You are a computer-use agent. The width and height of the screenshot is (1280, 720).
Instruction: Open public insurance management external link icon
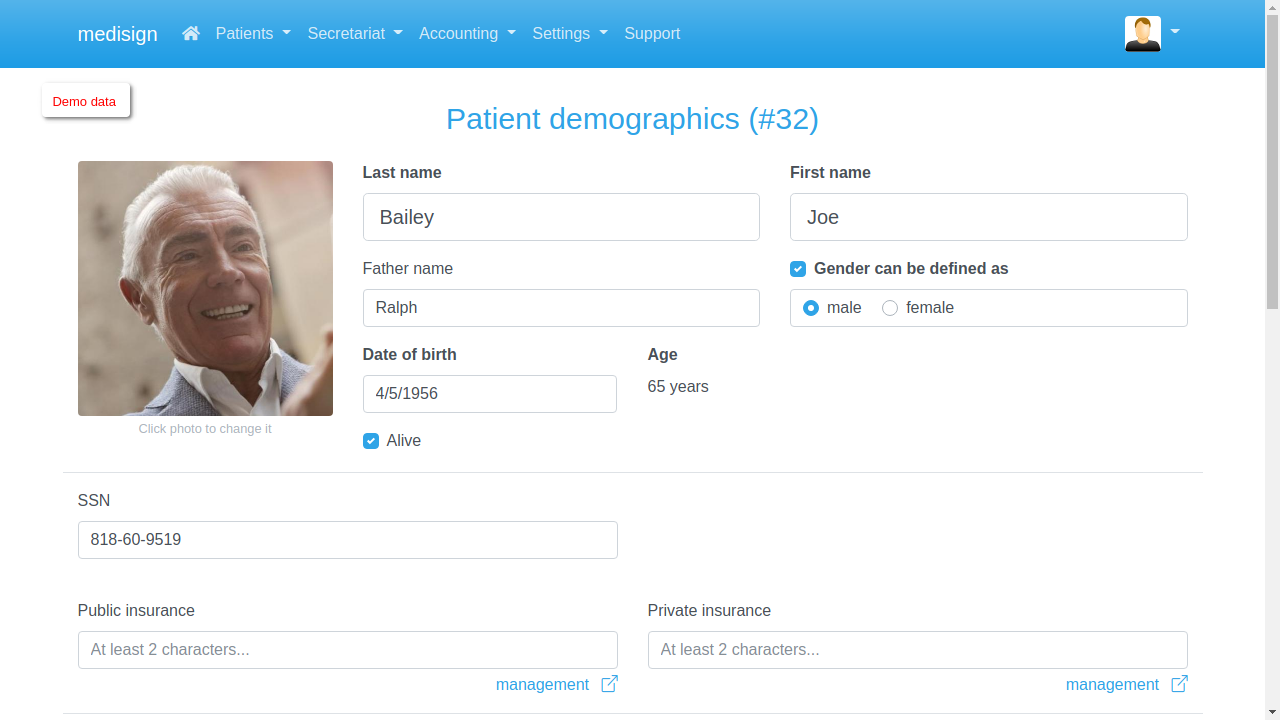(609, 684)
